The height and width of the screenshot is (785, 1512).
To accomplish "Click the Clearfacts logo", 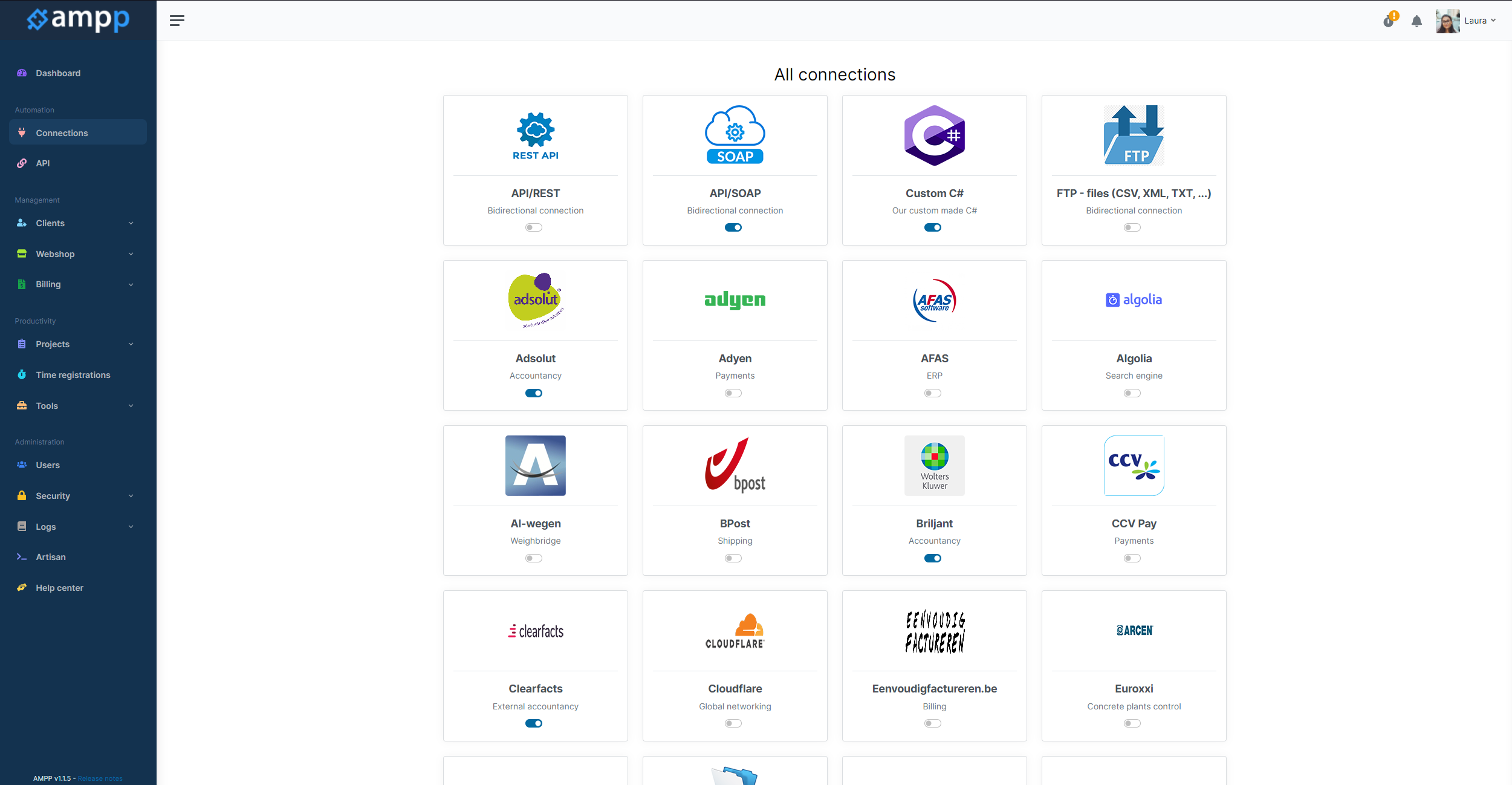I will click(536, 631).
